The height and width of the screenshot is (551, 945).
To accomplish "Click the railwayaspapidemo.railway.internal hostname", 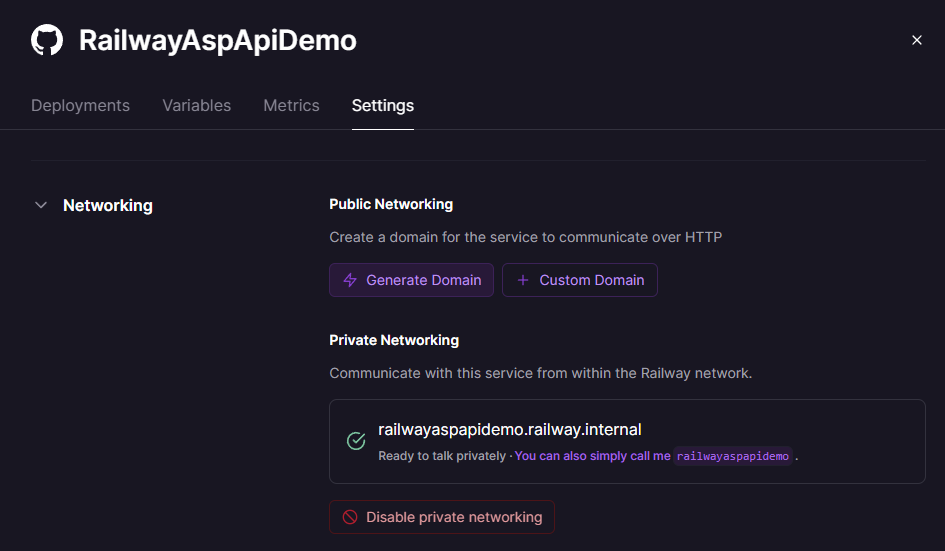I will tap(509, 429).
